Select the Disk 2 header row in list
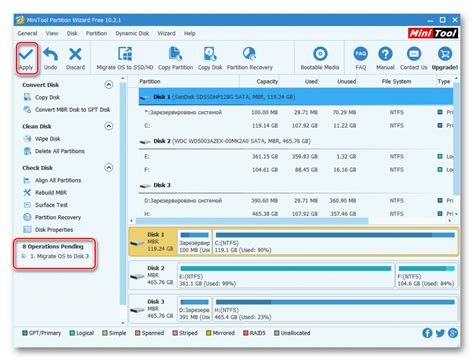 pyautogui.click(x=296, y=141)
